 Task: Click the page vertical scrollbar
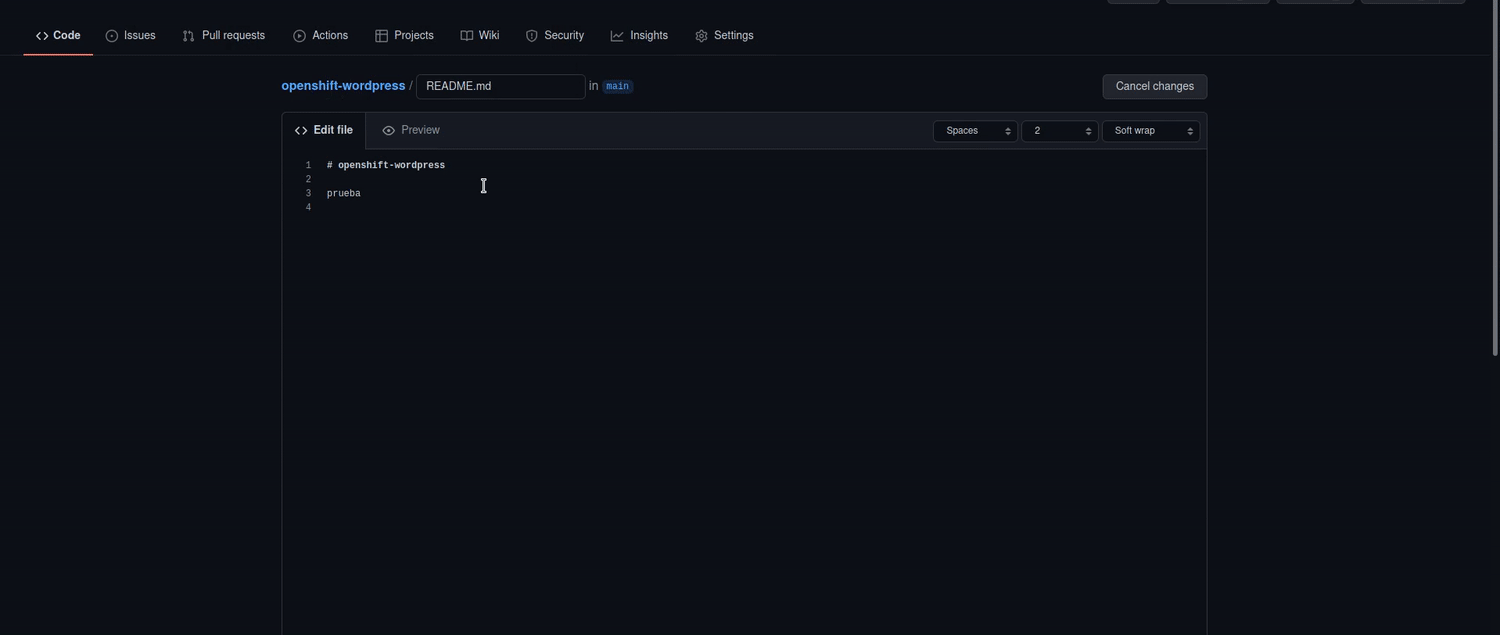point(1495,178)
